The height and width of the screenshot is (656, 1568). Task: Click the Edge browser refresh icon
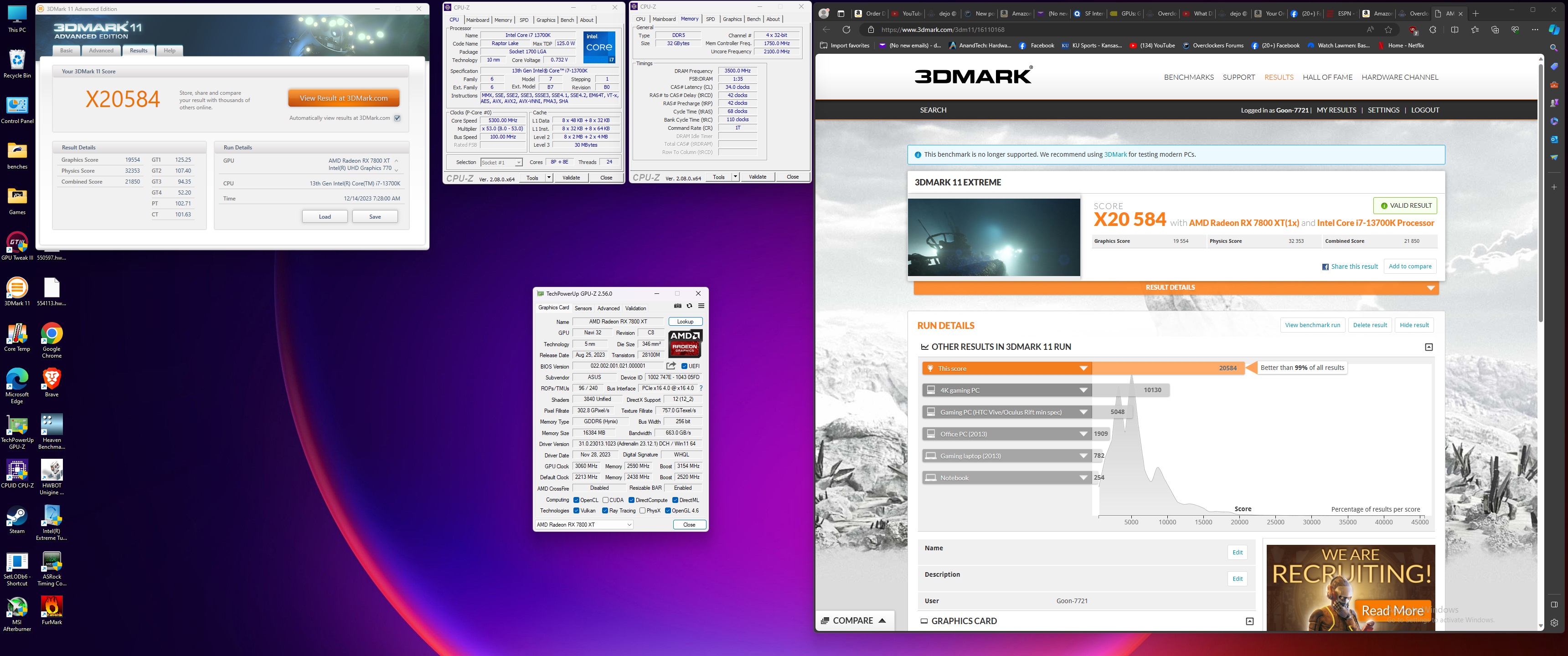point(846,29)
